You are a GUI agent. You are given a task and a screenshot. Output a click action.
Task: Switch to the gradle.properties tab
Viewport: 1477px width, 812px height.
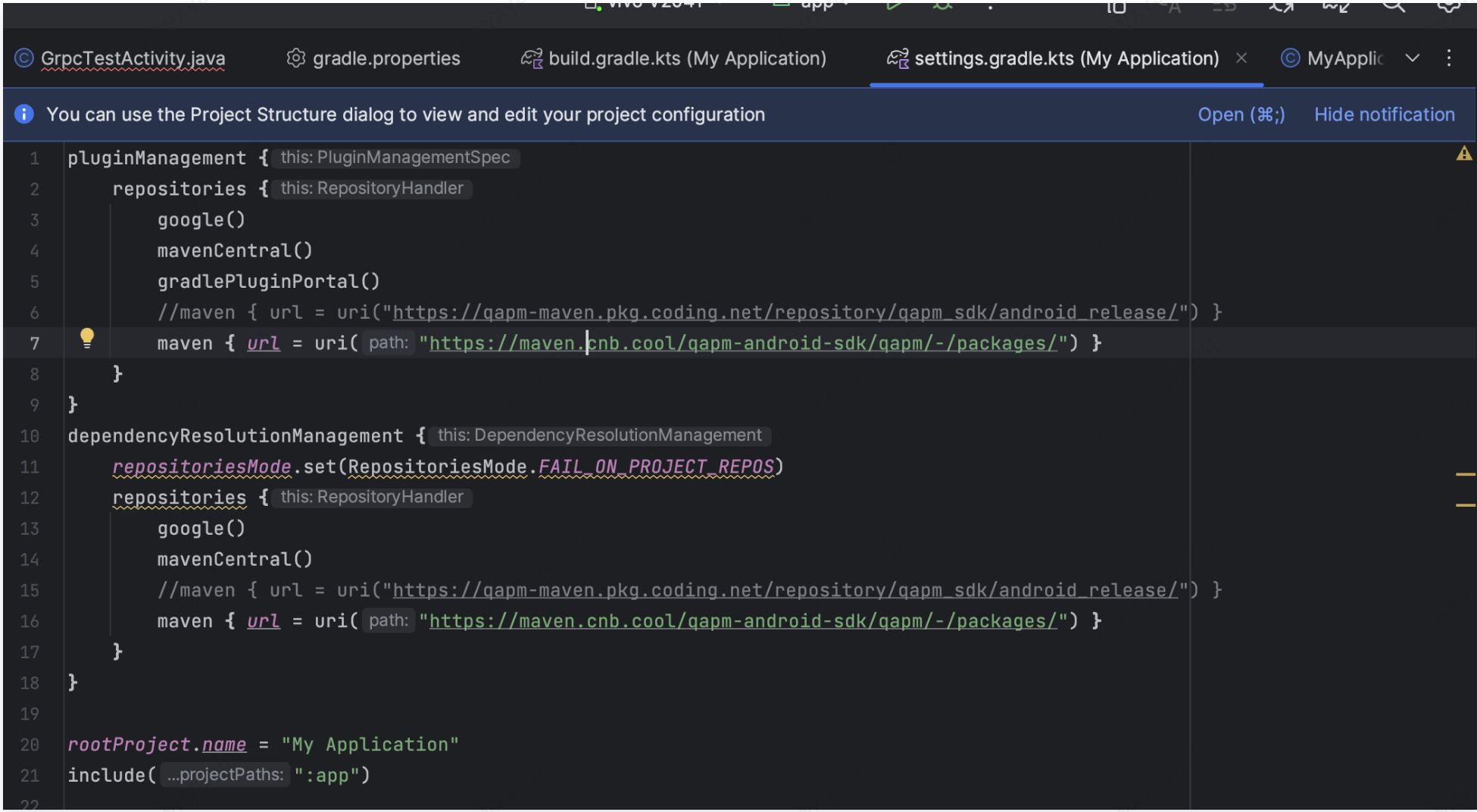coord(386,58)
